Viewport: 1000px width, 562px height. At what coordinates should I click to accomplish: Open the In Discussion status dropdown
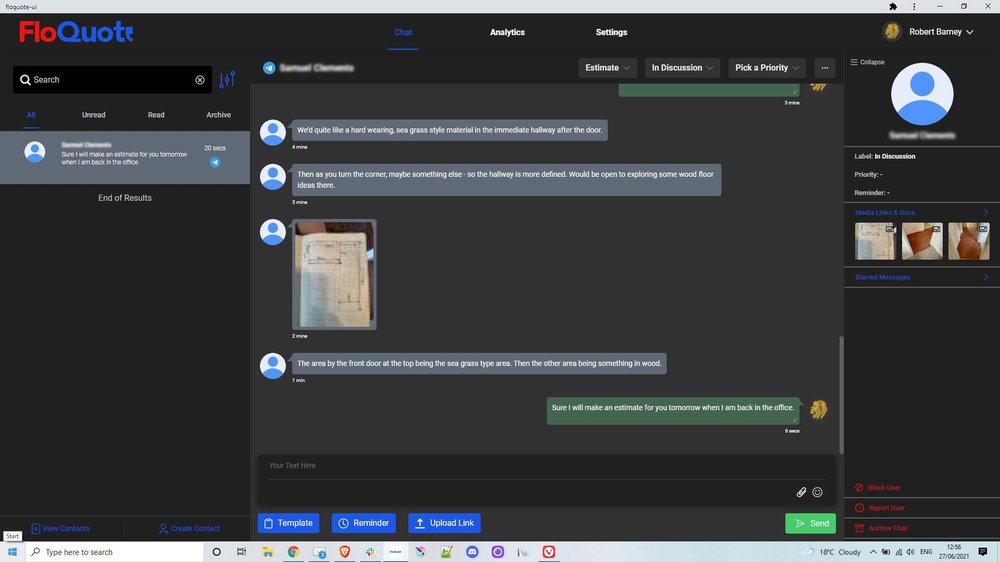[682, 68]
